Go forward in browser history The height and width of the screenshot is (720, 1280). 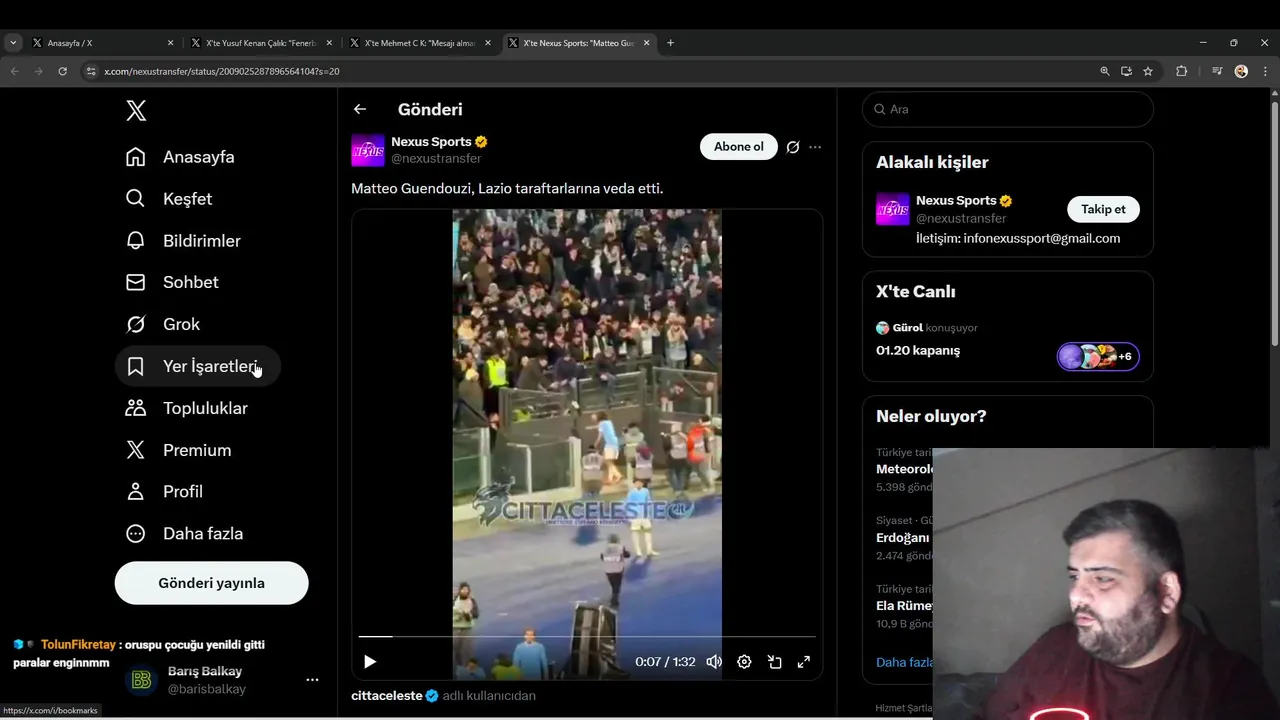click(x=38, y=71)
